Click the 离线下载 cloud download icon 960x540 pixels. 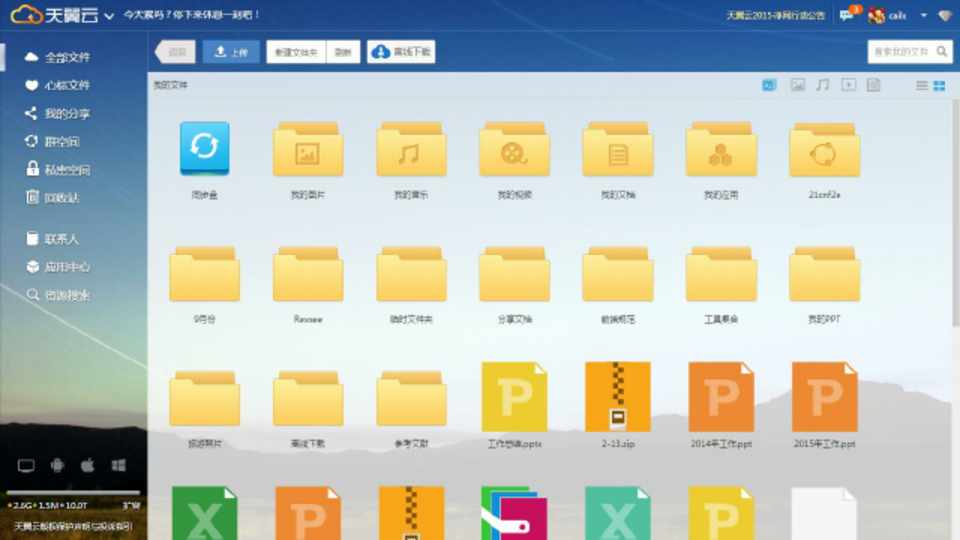[381, 52]
